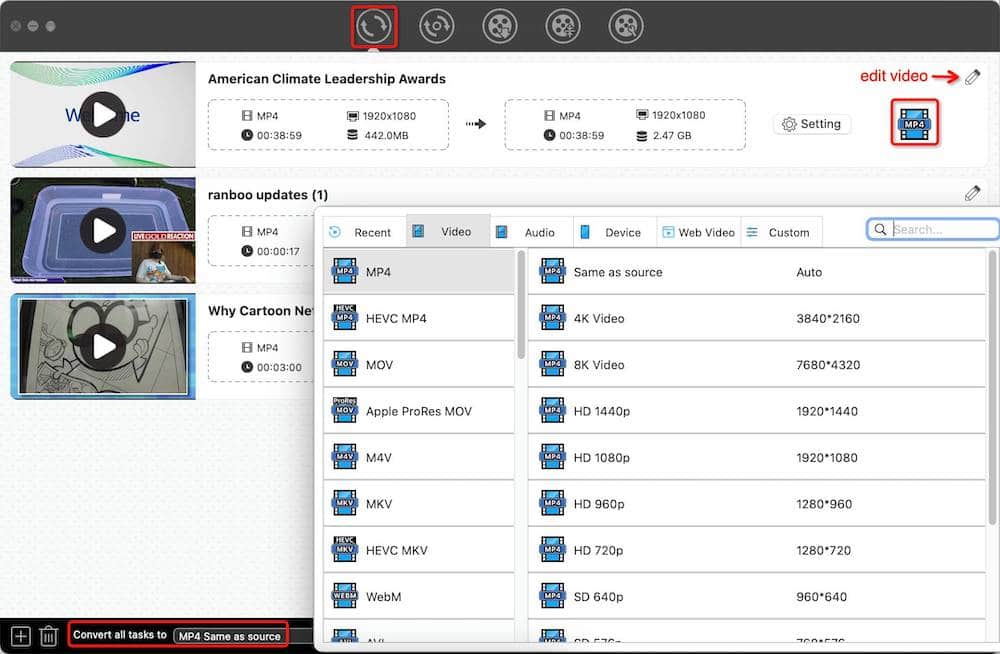This screenshot has width=1000, height=654.
Task: Click the format search field
Action: tap(940, 229)
